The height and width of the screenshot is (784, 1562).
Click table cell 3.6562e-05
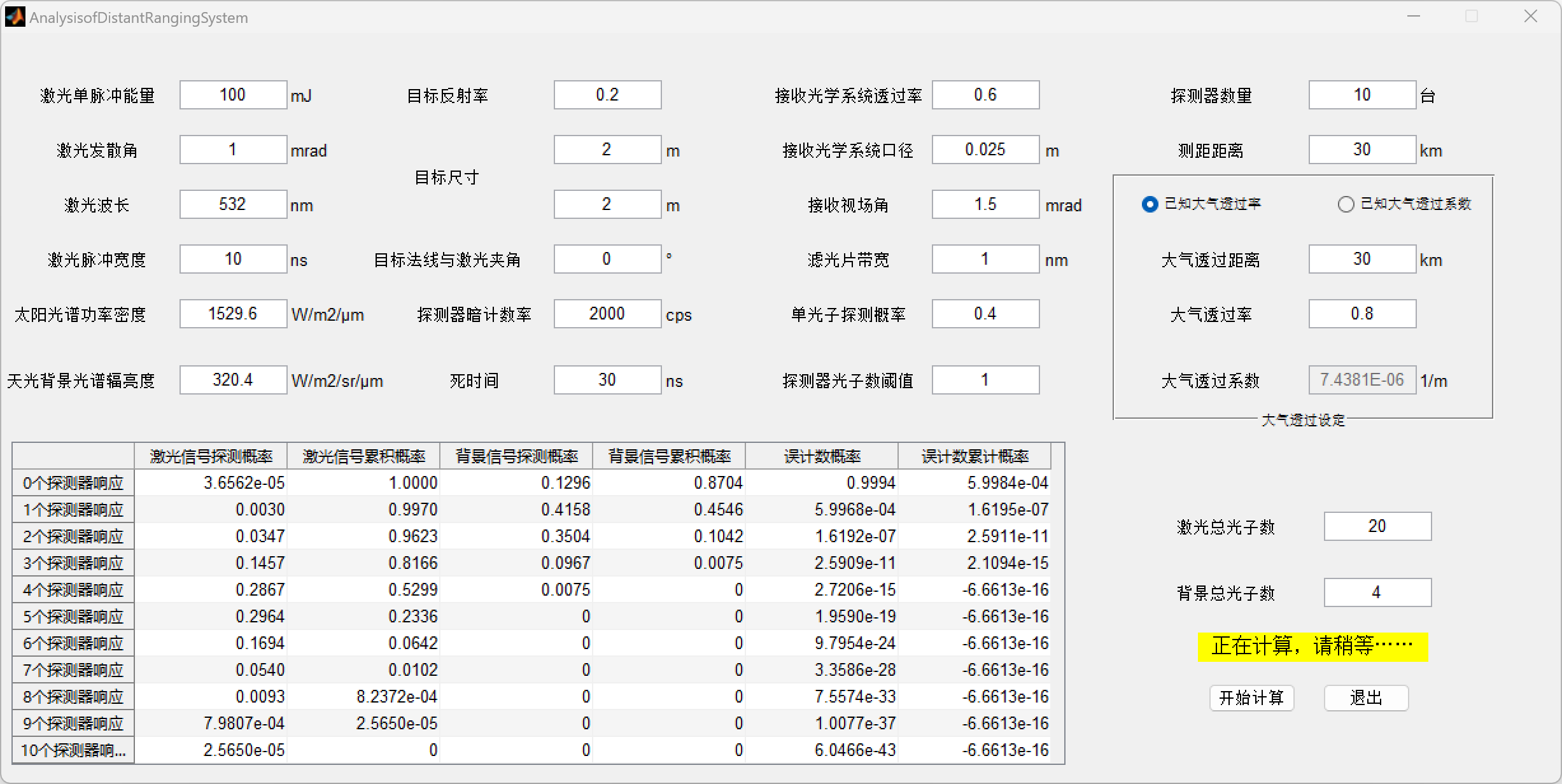click(211, 483)
